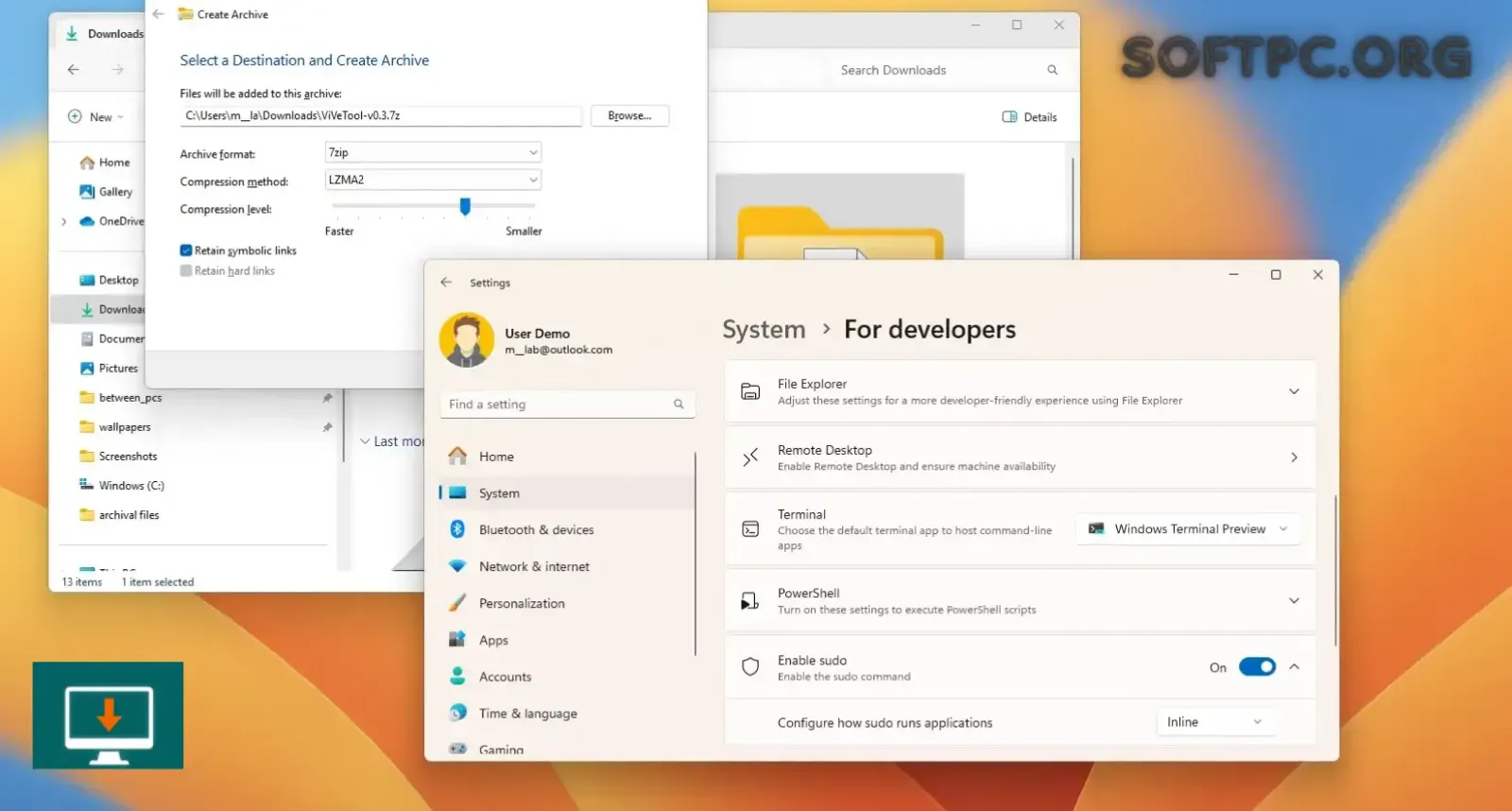Image resolution: width=1512 pixels, height=811 pixels.
Task: Open Remote Desktop page via its chevron
Action: click(x=1294, y=457)
